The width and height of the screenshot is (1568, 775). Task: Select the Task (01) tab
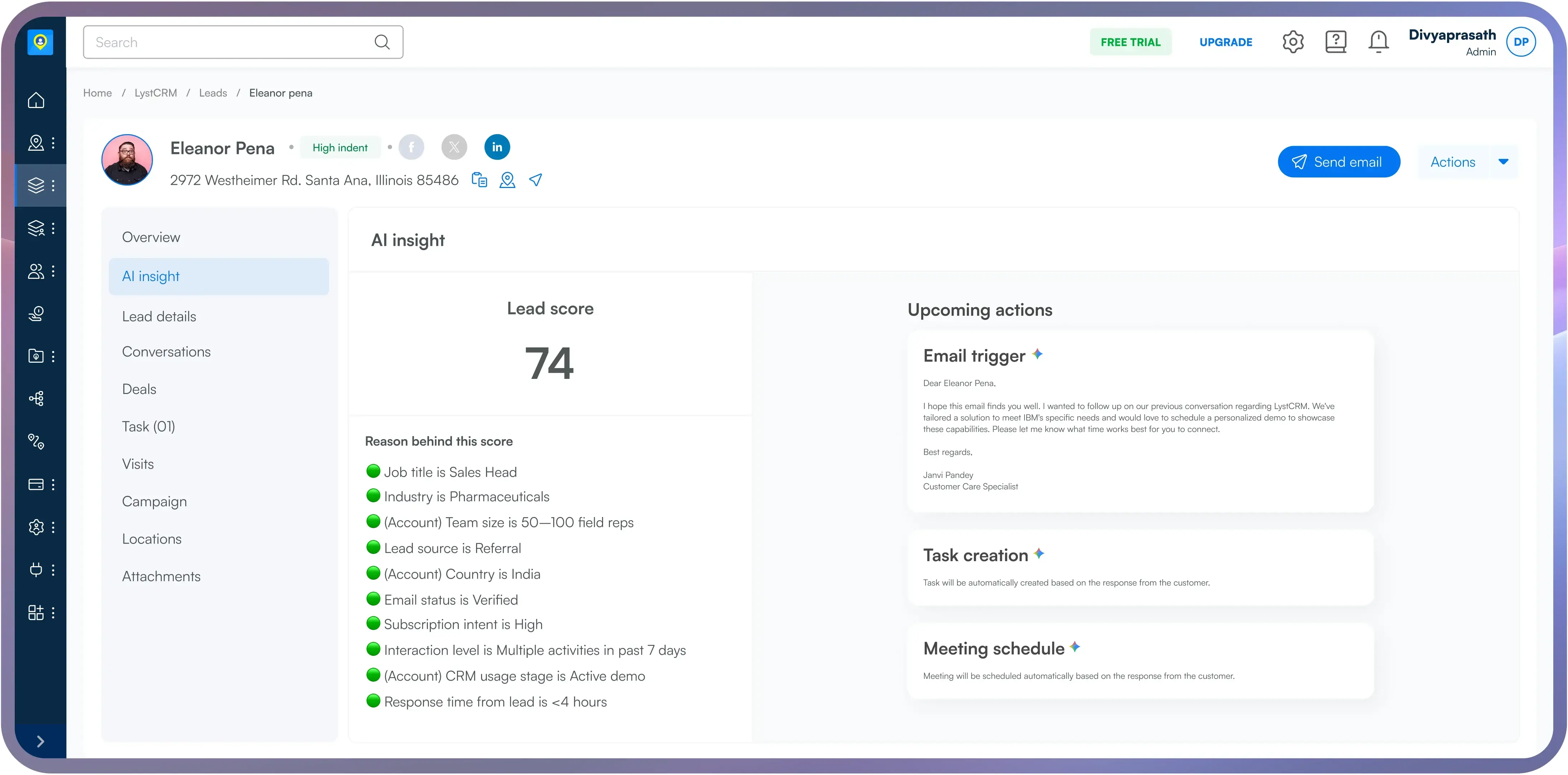pyautogui.click(x=149, y=427)
